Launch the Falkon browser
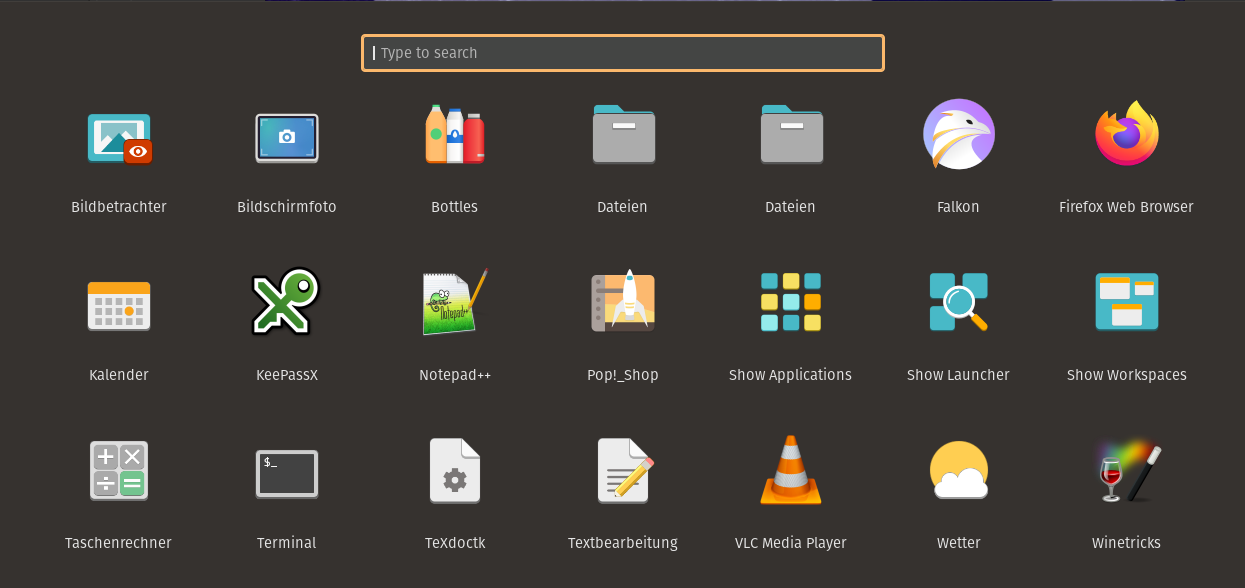 pos(958,134)
